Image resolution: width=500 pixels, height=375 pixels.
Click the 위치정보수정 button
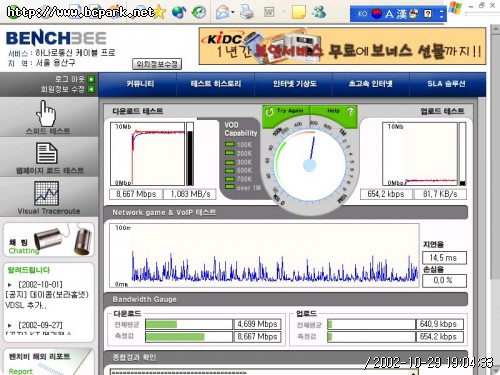pos(157,64)
